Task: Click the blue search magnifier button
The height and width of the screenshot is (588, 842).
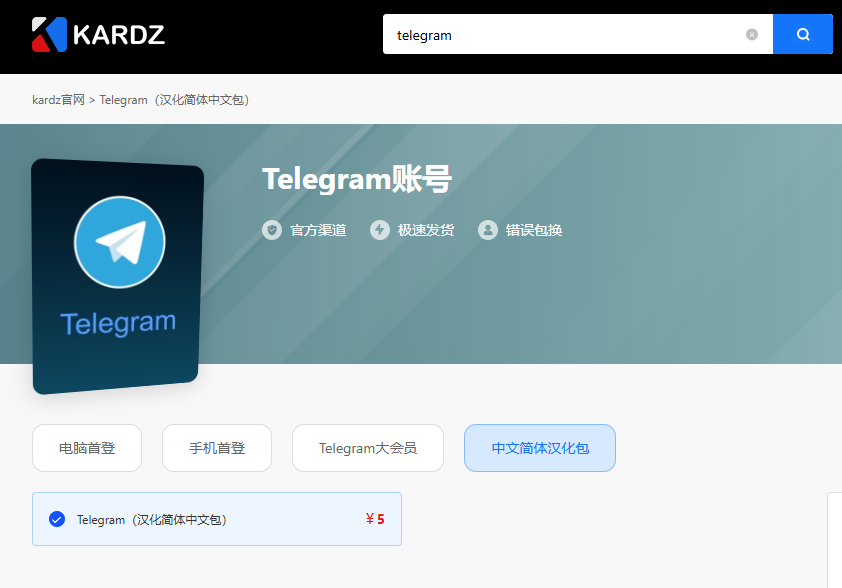Action: 803,34
